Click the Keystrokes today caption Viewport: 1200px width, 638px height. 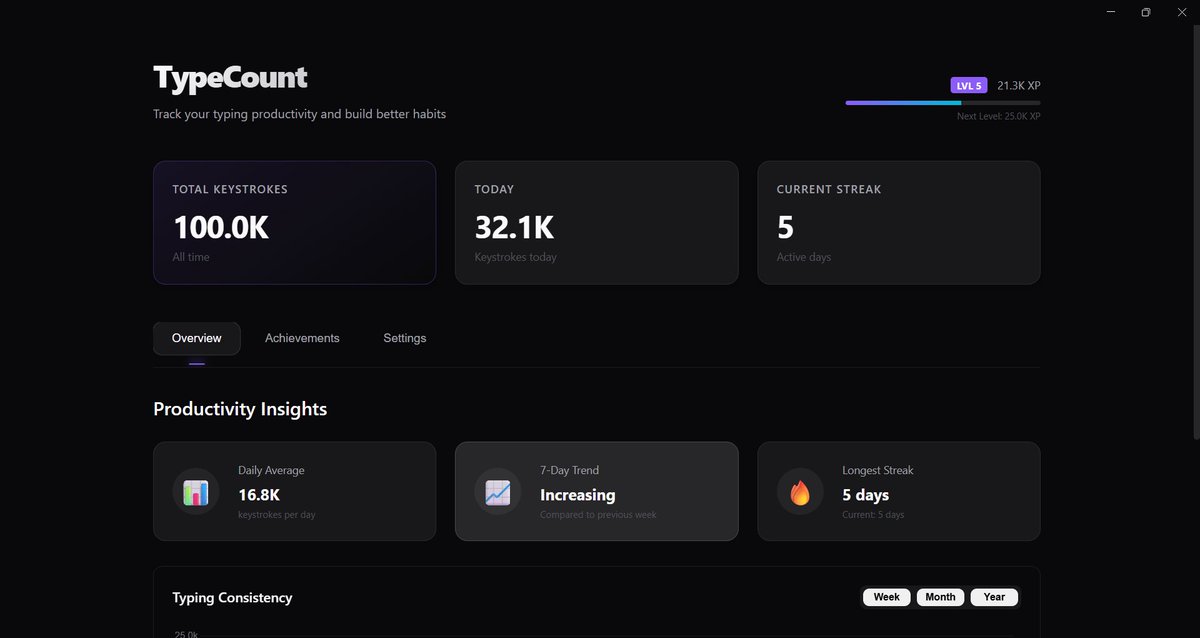click(516, 257)
